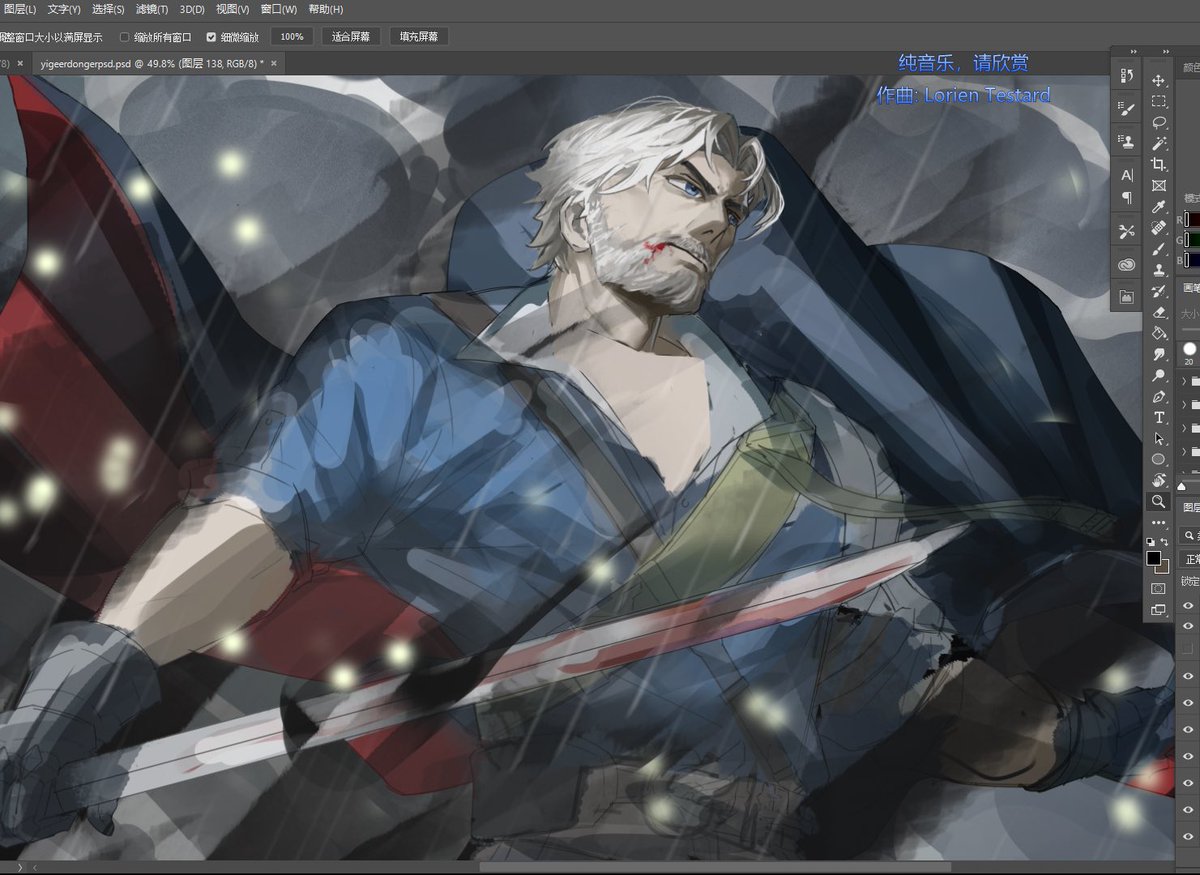
Task: Select the Lasso tool
Action: pyautogui.click(x=1159, y=122)
